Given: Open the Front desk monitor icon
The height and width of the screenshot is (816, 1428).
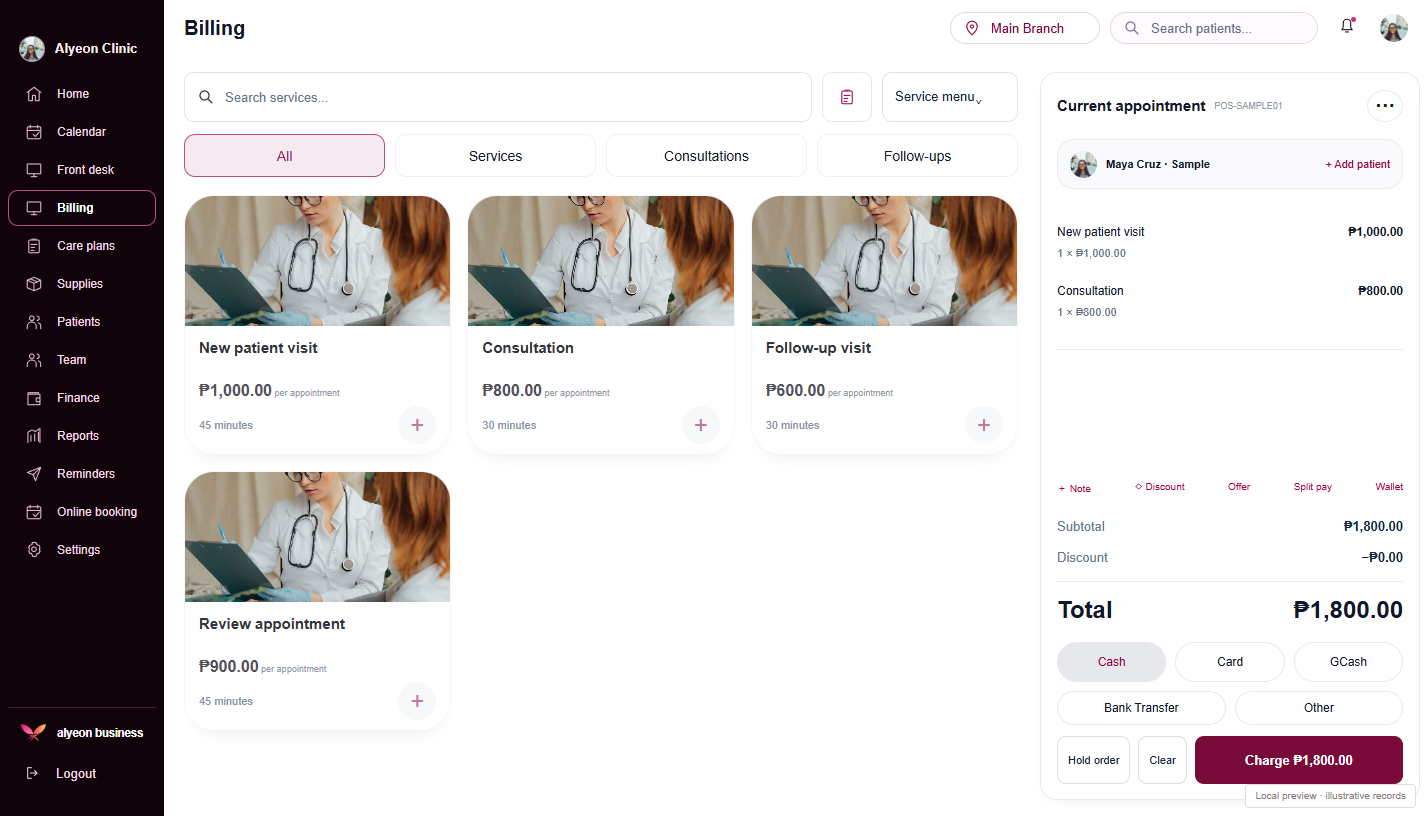Looking at the screenshot, I should point(34,170).
